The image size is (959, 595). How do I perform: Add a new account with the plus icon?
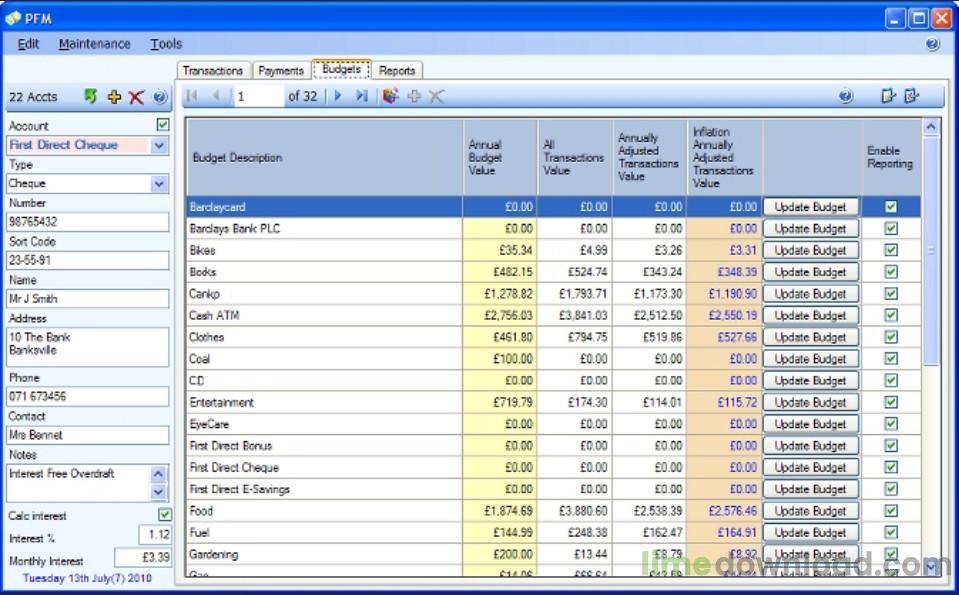[x=114, y=97]
